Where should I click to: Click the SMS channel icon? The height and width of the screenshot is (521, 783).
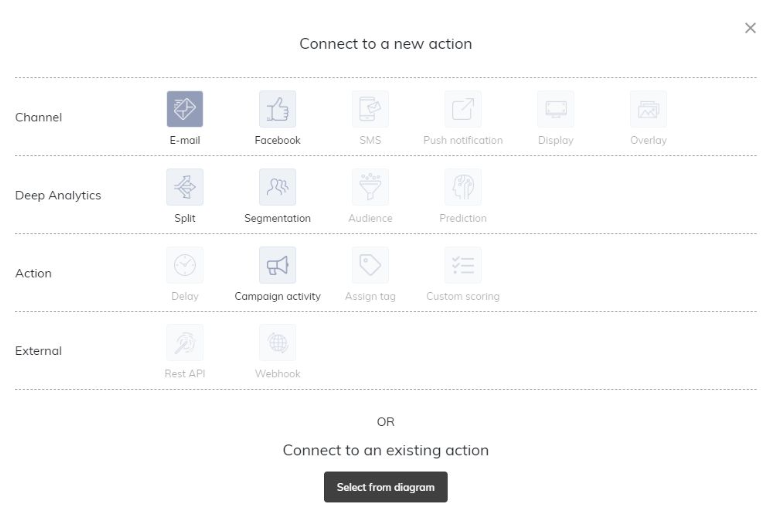[370, 109]
